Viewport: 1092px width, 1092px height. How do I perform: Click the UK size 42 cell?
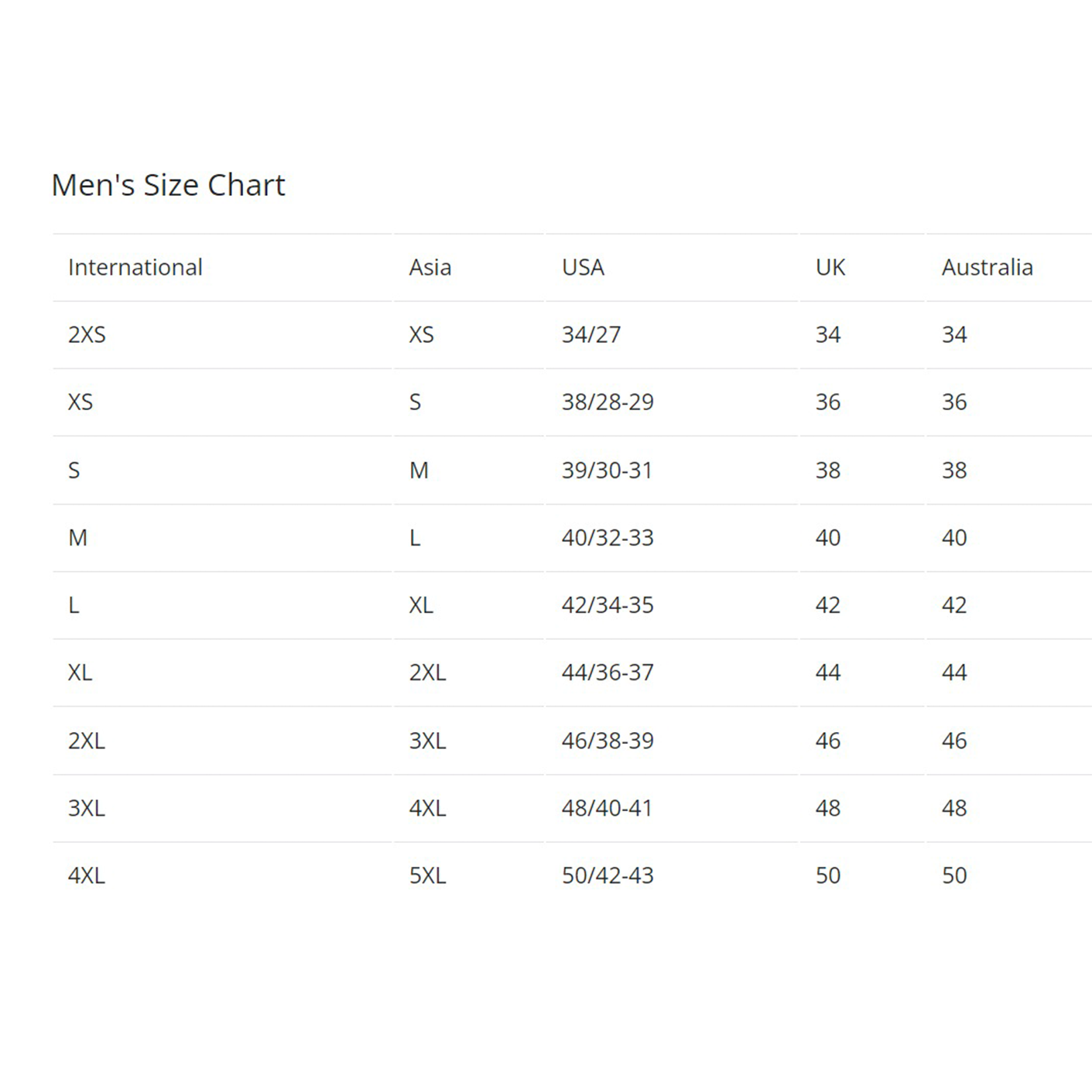[x=827, y=604]
